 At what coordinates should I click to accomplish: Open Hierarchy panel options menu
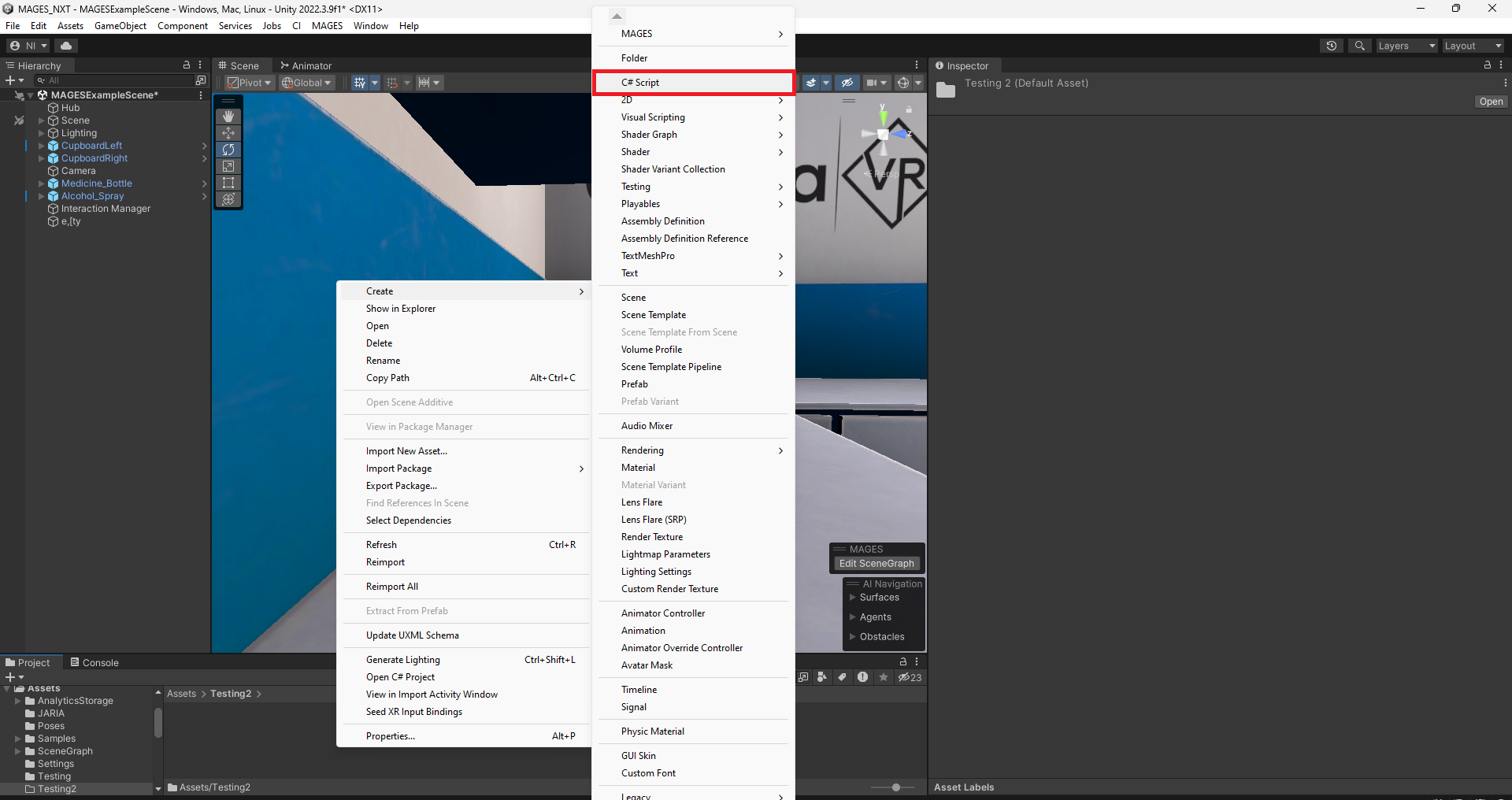[x=200, y=65]
